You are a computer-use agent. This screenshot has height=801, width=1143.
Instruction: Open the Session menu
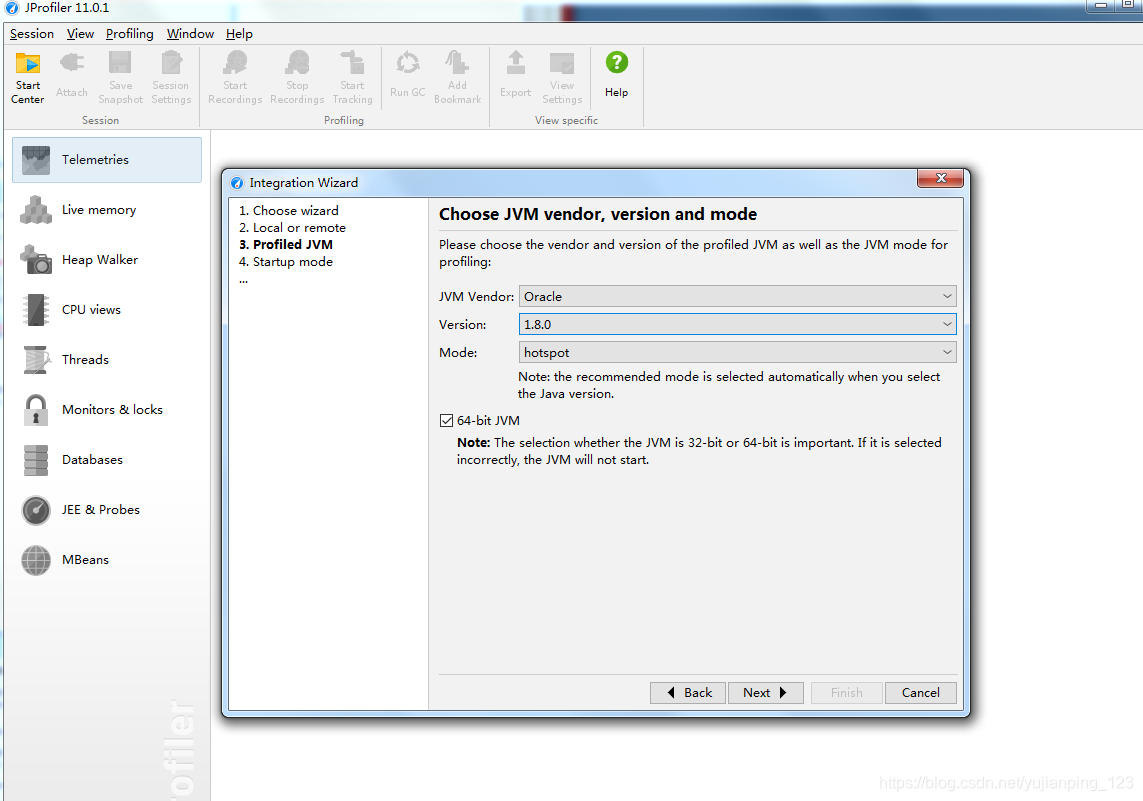pyautogui.click(x=31, y=34)
